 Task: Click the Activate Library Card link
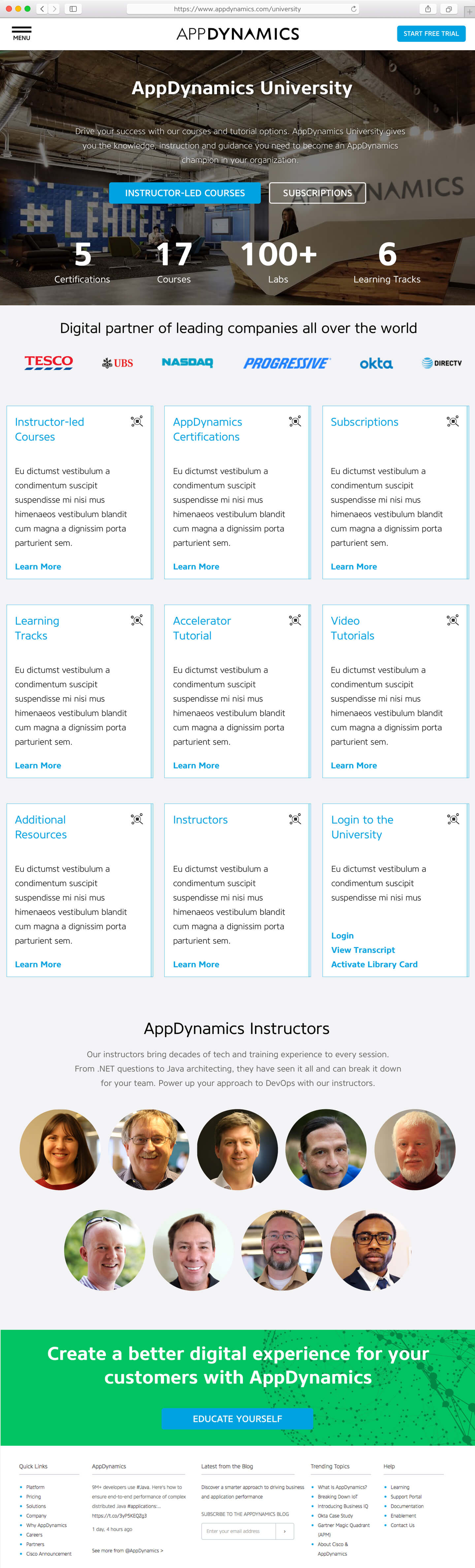click(x=374, y=964)
